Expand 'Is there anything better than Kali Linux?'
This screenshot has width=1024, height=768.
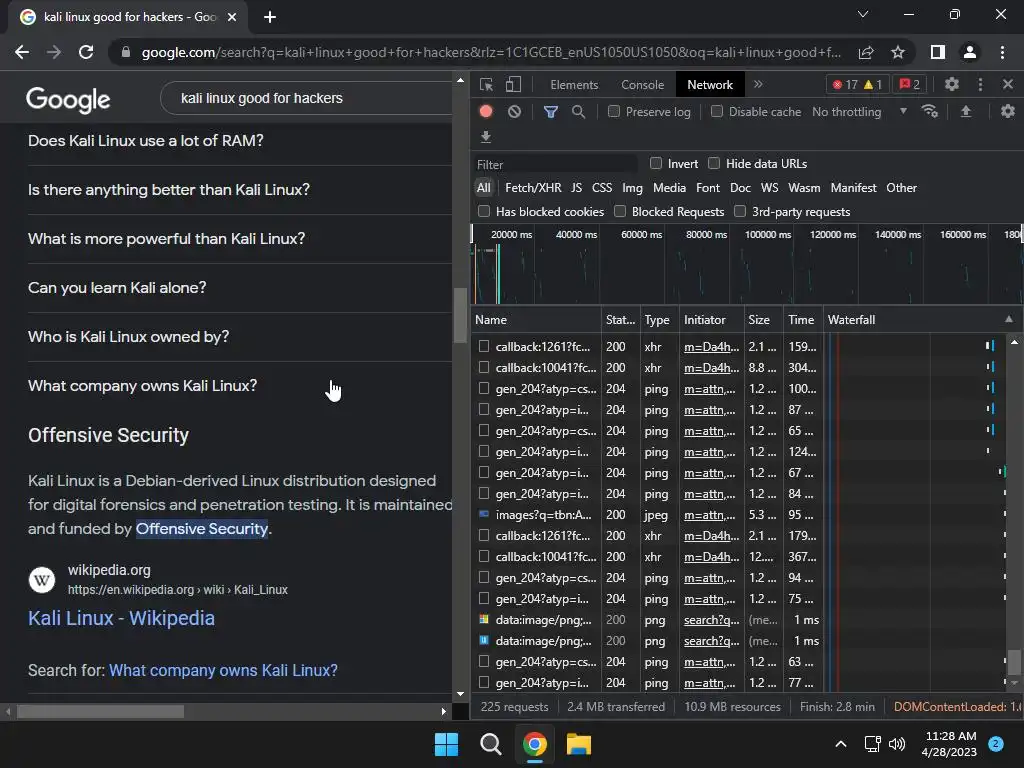point(240,190)
